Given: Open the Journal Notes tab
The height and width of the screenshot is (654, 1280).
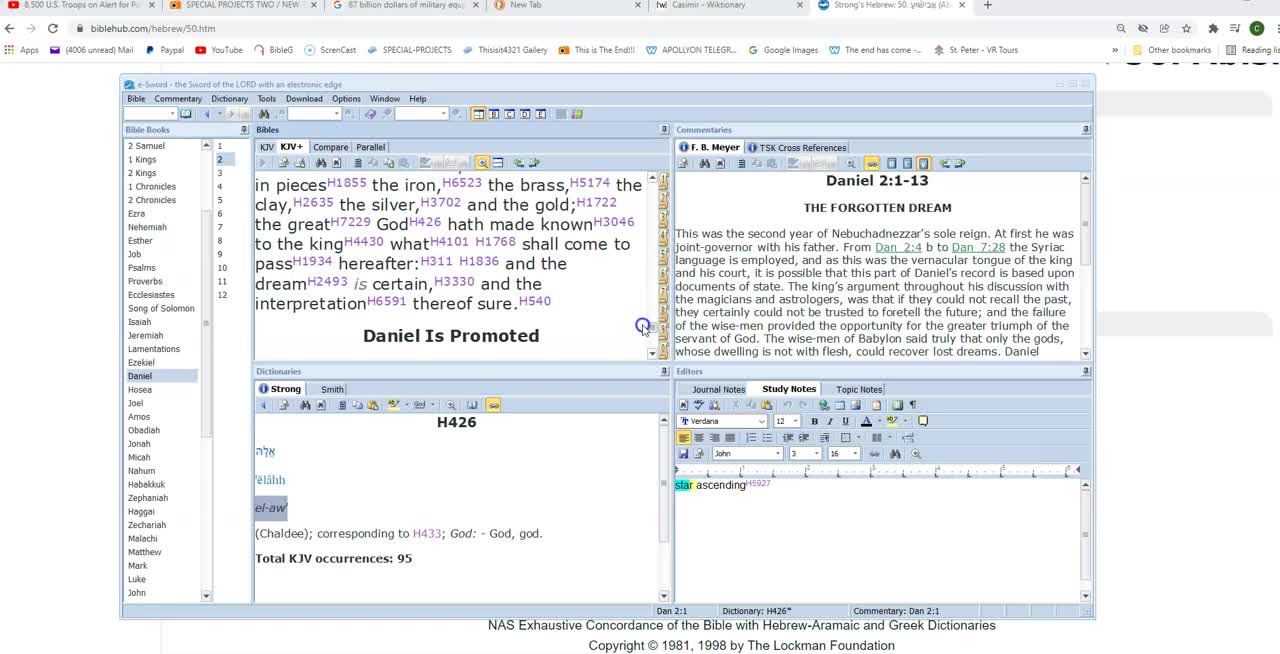Looking at the screenshot, I should [x=718, y=389].
